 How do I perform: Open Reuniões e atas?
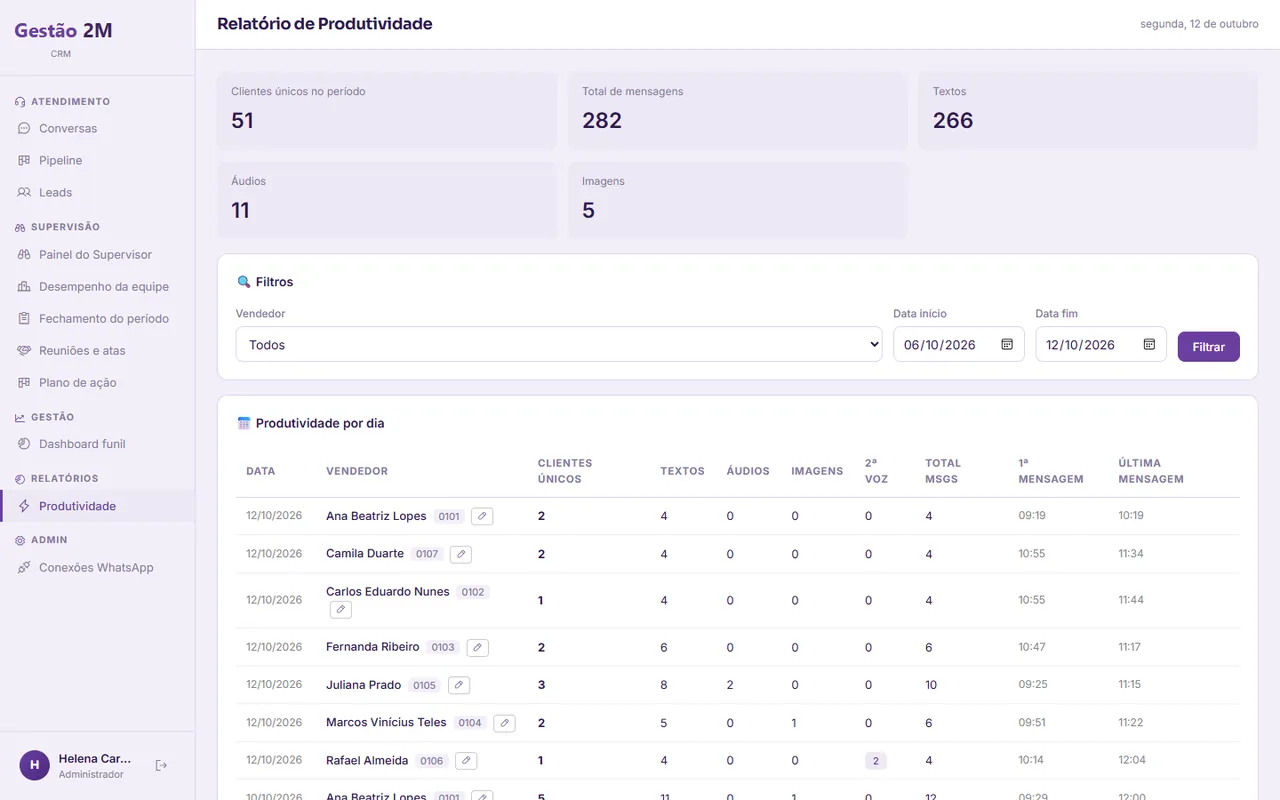tap(97, 350)
